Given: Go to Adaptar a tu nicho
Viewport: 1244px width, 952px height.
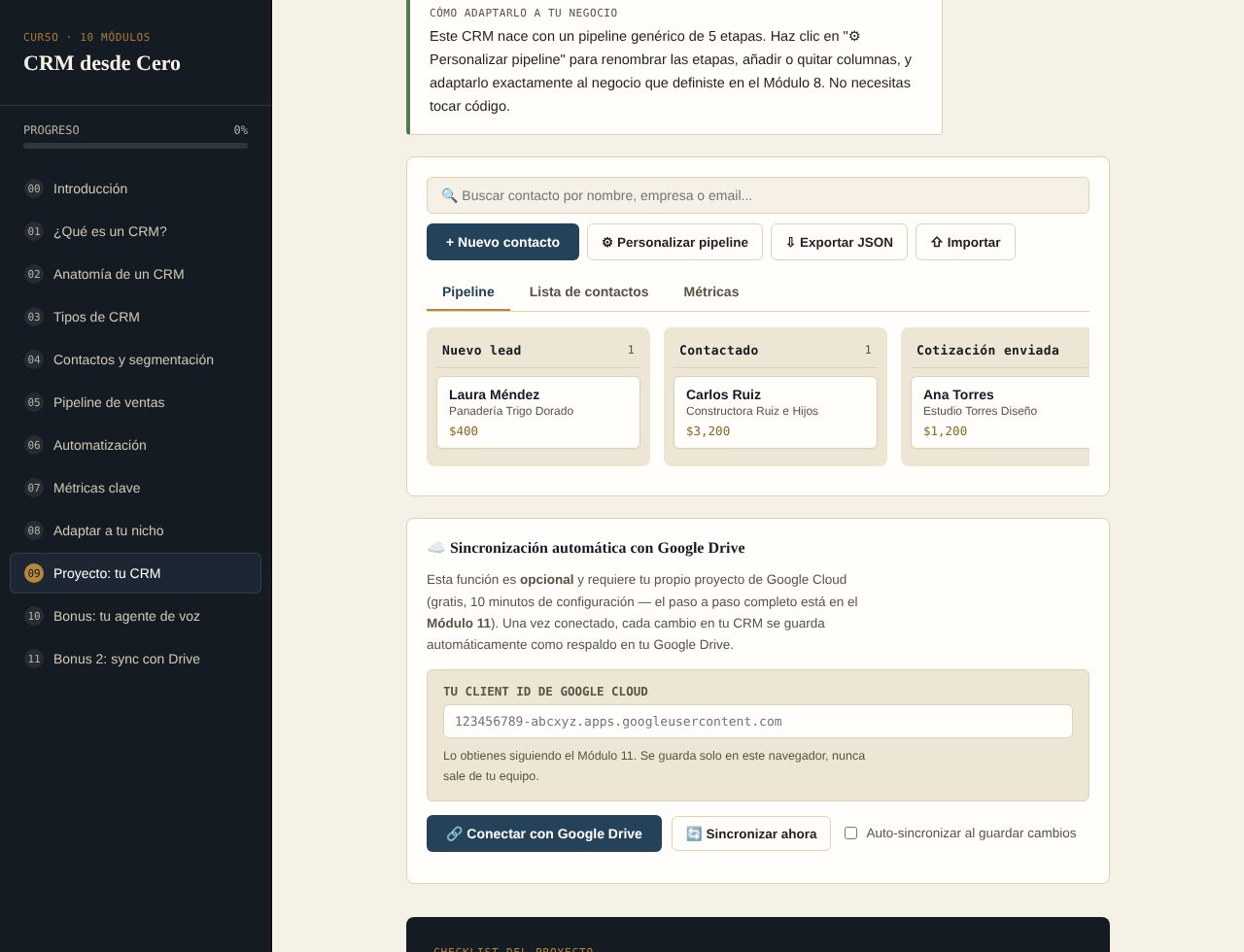Looking at the screenshot, I should [136, 530].
